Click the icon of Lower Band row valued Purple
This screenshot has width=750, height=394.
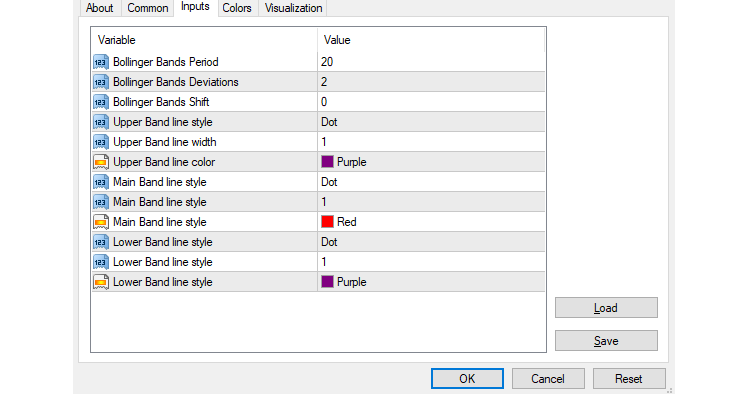pos(101,283)
